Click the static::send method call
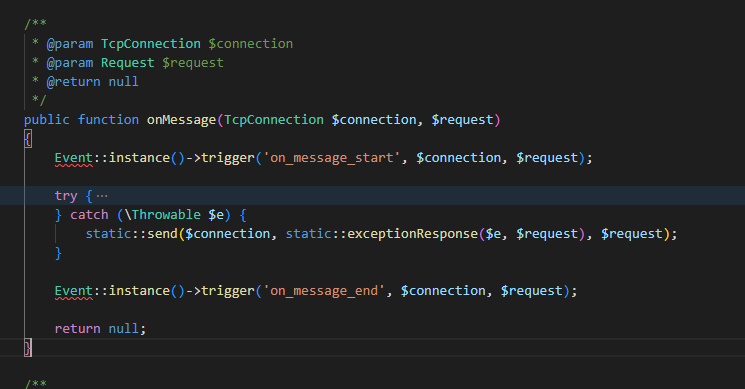 click(x=132, y=234)
